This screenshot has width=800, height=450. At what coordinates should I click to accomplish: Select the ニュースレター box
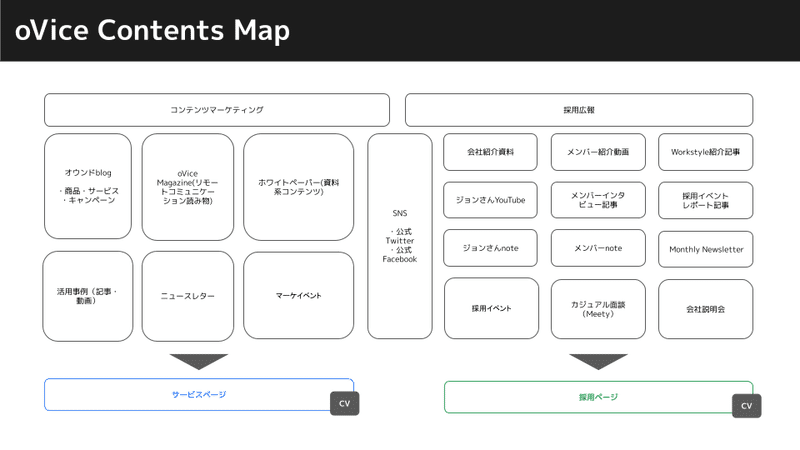(188, 296)
